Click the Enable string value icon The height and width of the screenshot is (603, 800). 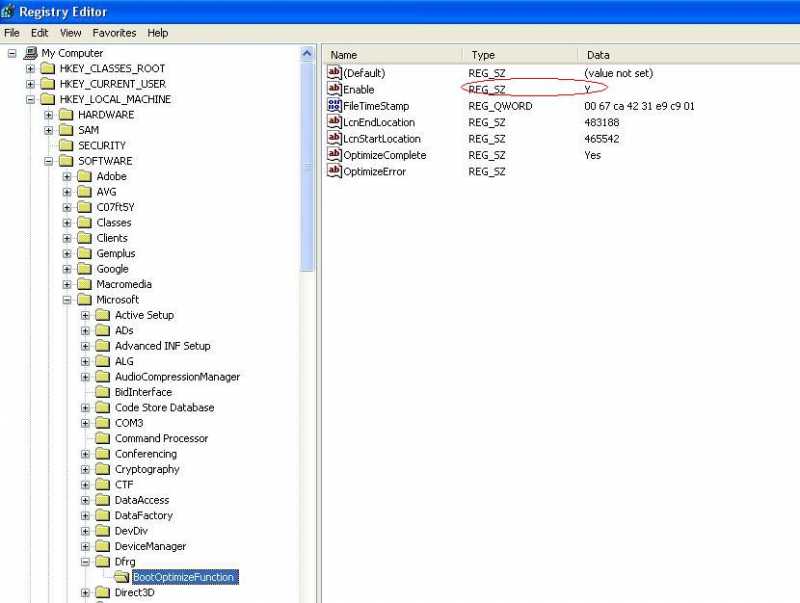pyautogui.click(x=334, y=89)
